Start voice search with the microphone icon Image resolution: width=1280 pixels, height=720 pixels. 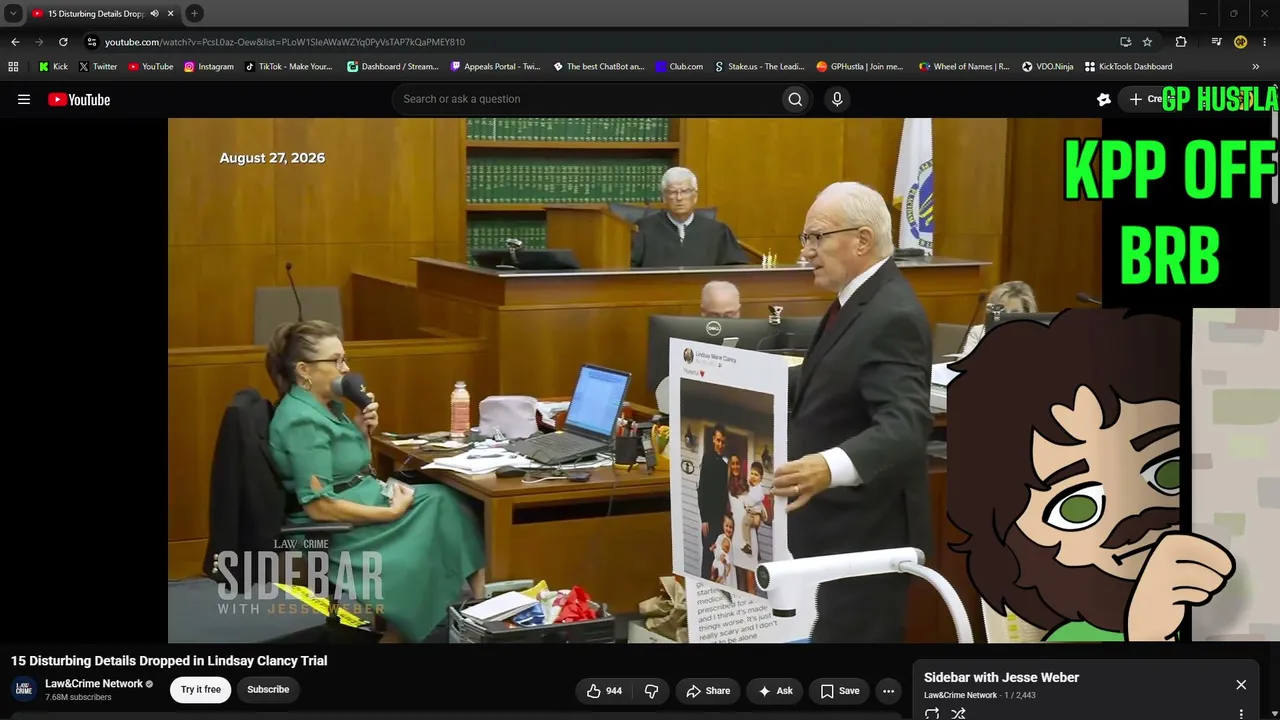(837, 99)
